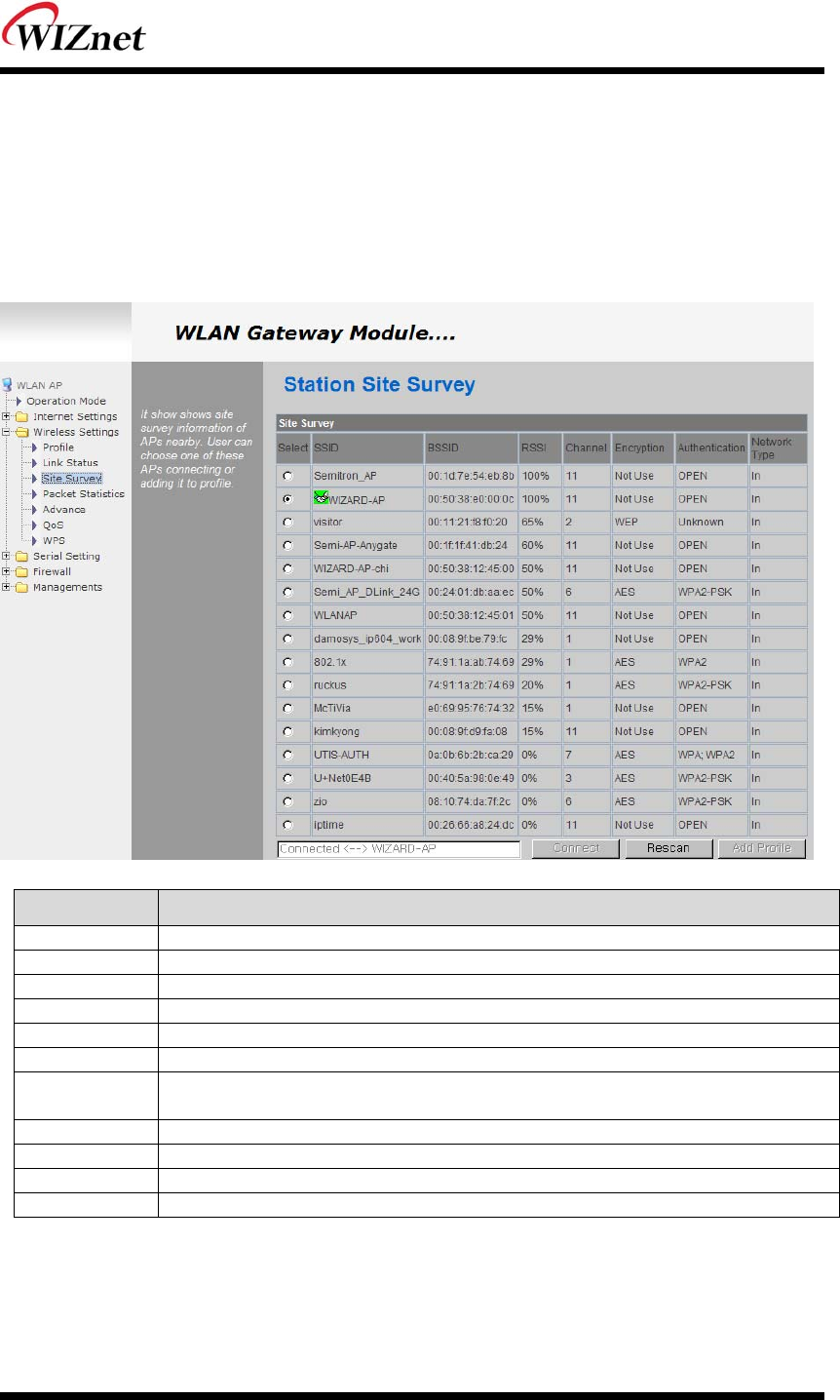Click the Connected status text field
This screenshot has height=1400, width=840.
point(399,849)
